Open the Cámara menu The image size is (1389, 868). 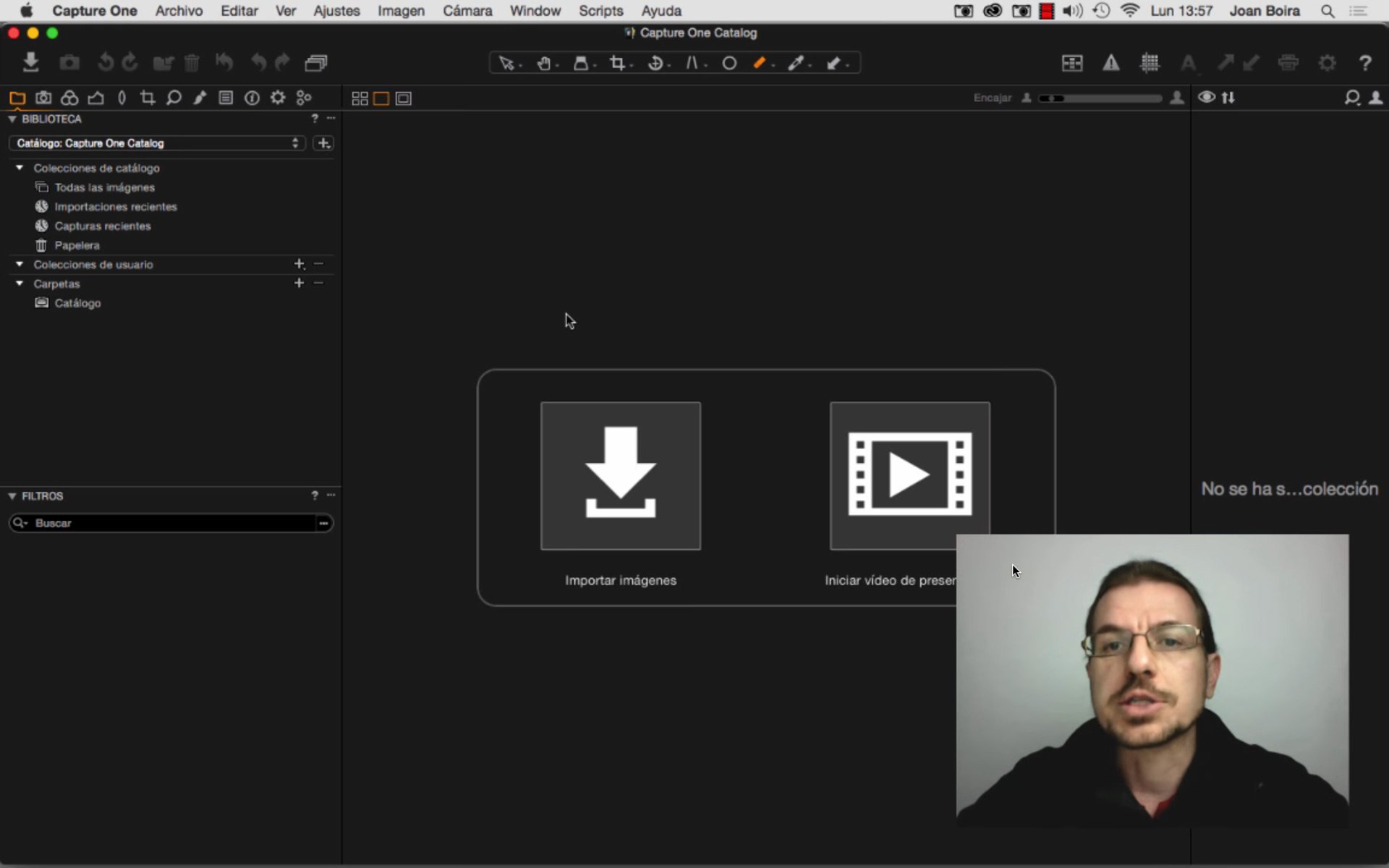tap(467, 11)
